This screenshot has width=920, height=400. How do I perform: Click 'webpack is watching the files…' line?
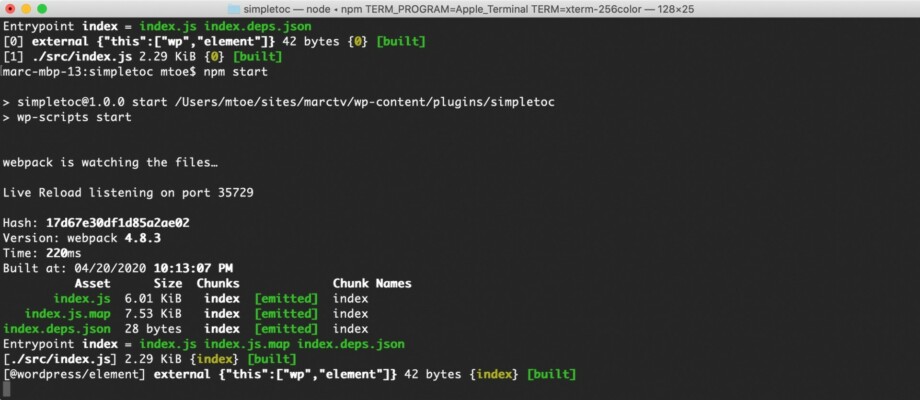point(110,162)
